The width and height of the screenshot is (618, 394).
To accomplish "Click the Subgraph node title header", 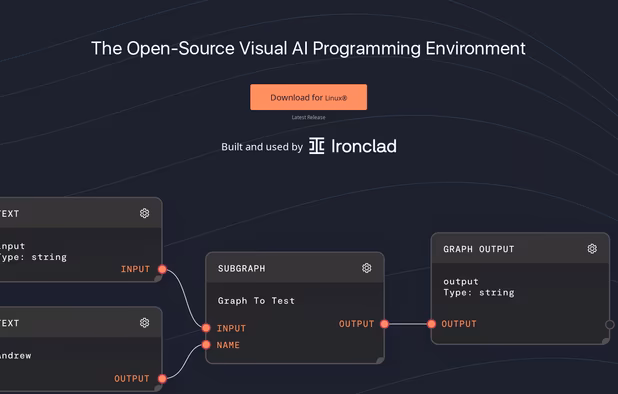I will [x=295, y=268].
